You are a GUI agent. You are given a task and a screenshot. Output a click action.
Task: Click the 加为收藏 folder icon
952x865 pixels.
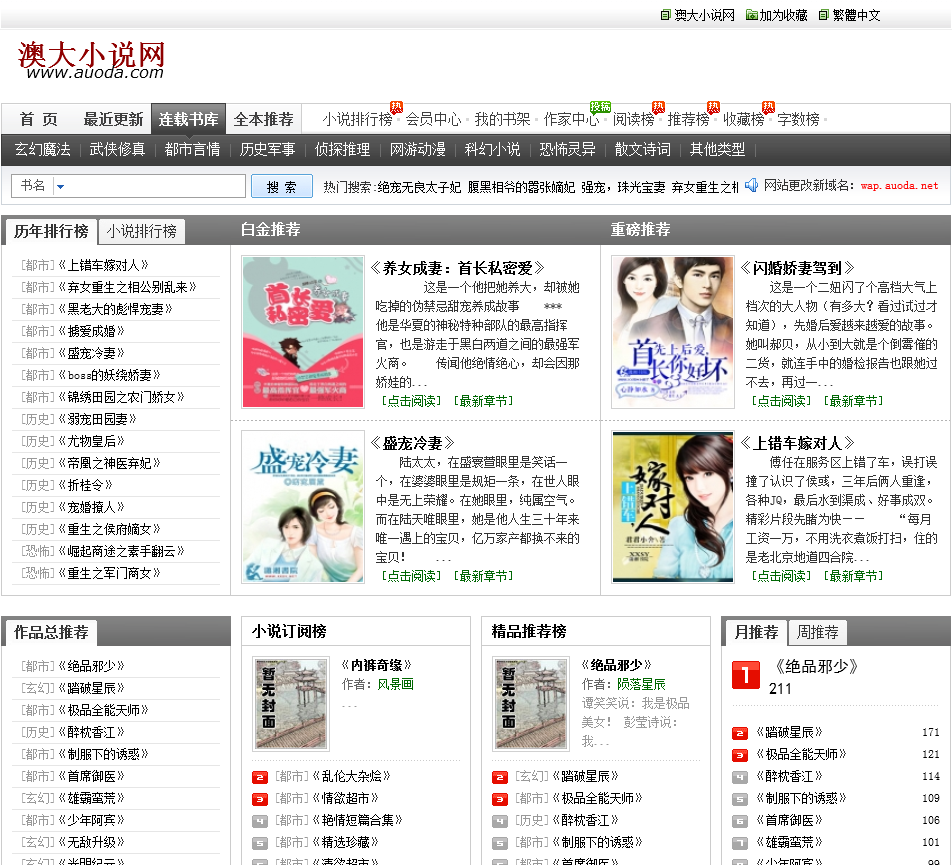click(x=752, y=15)
